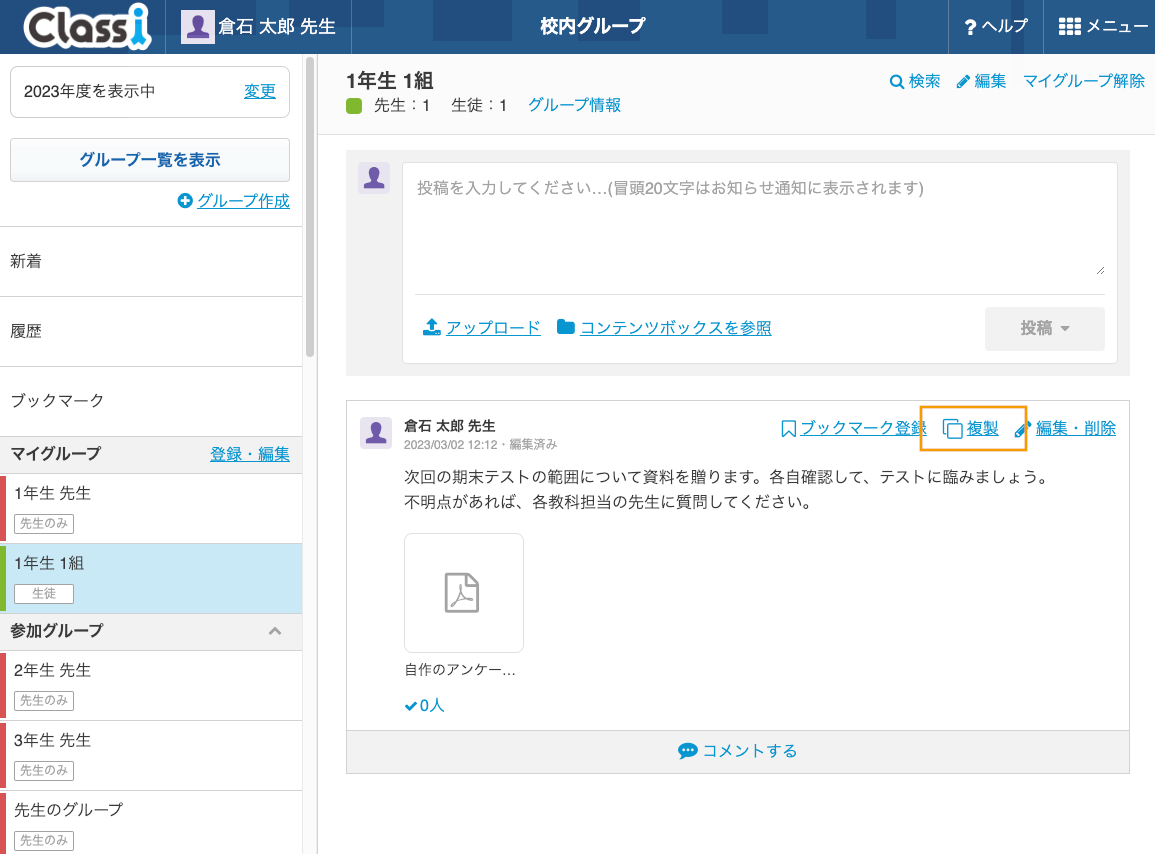Open the グループ作成 link

pos(243,200)
